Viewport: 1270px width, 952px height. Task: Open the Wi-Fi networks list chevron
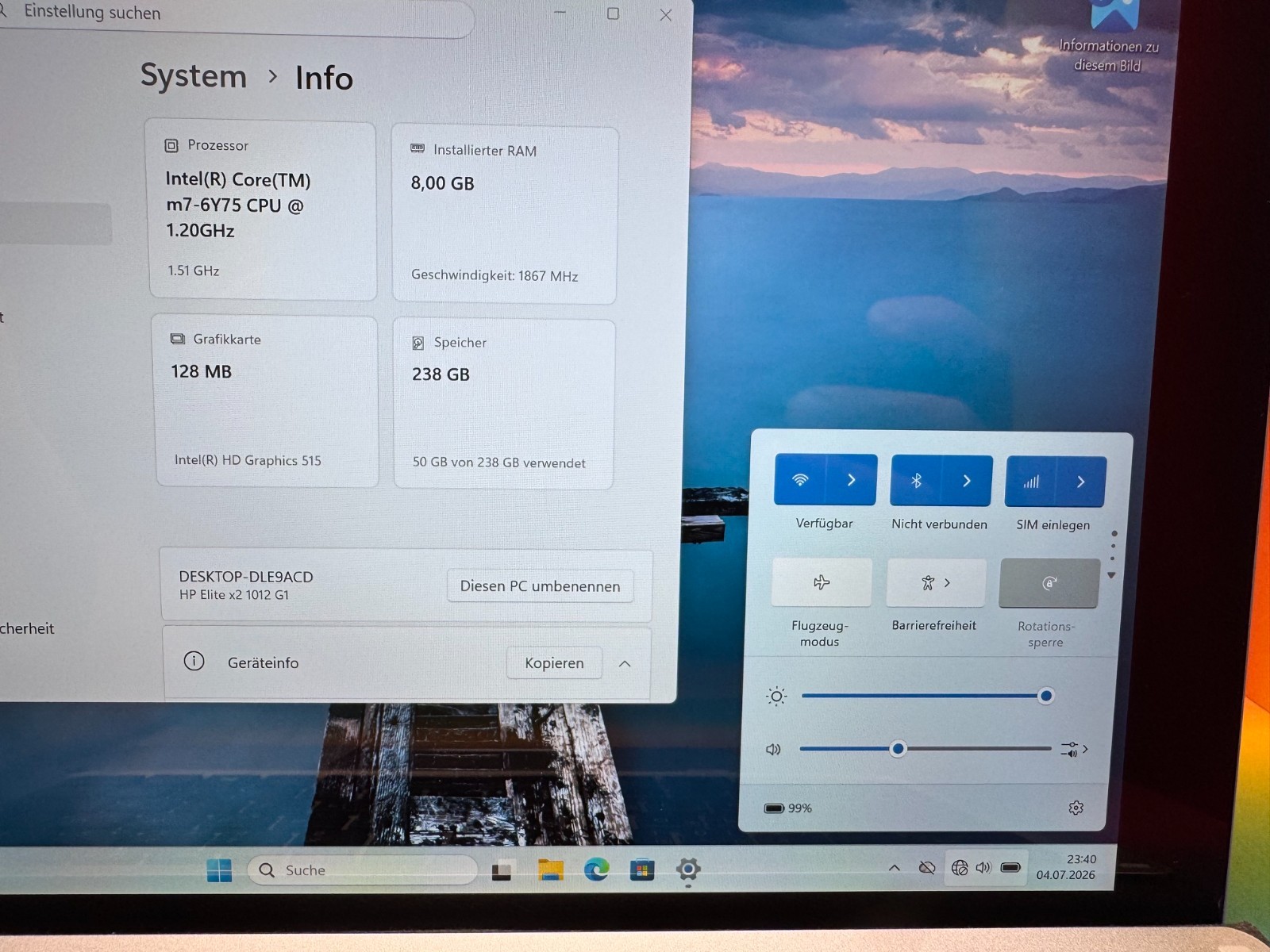[x=852, y=480]
